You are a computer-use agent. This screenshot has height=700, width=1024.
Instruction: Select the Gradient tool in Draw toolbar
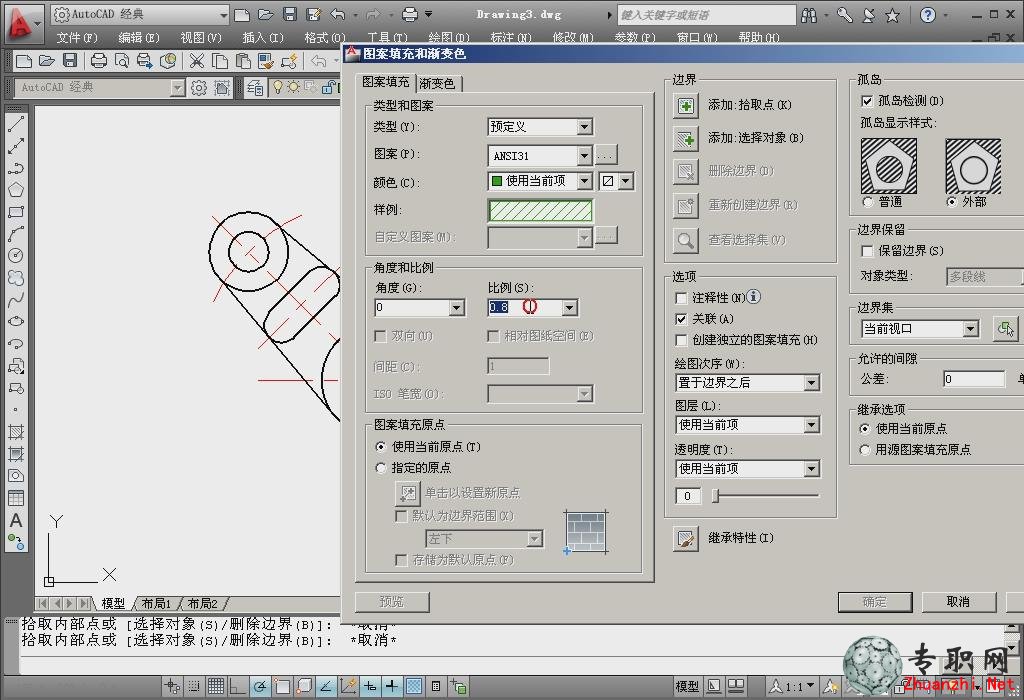pyautogui.click(x=16, y=454)
